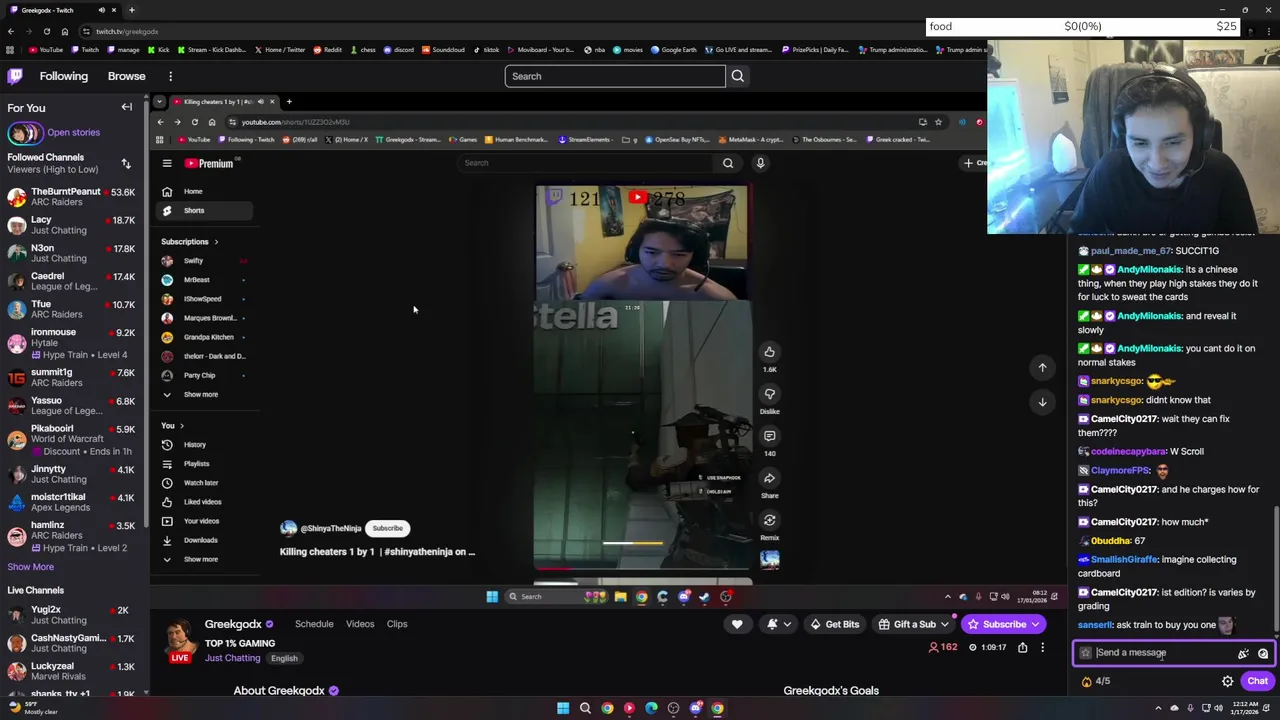Share the YouTube short
The width and height of the screenshot is (1280, 720).
coord(769,478)
